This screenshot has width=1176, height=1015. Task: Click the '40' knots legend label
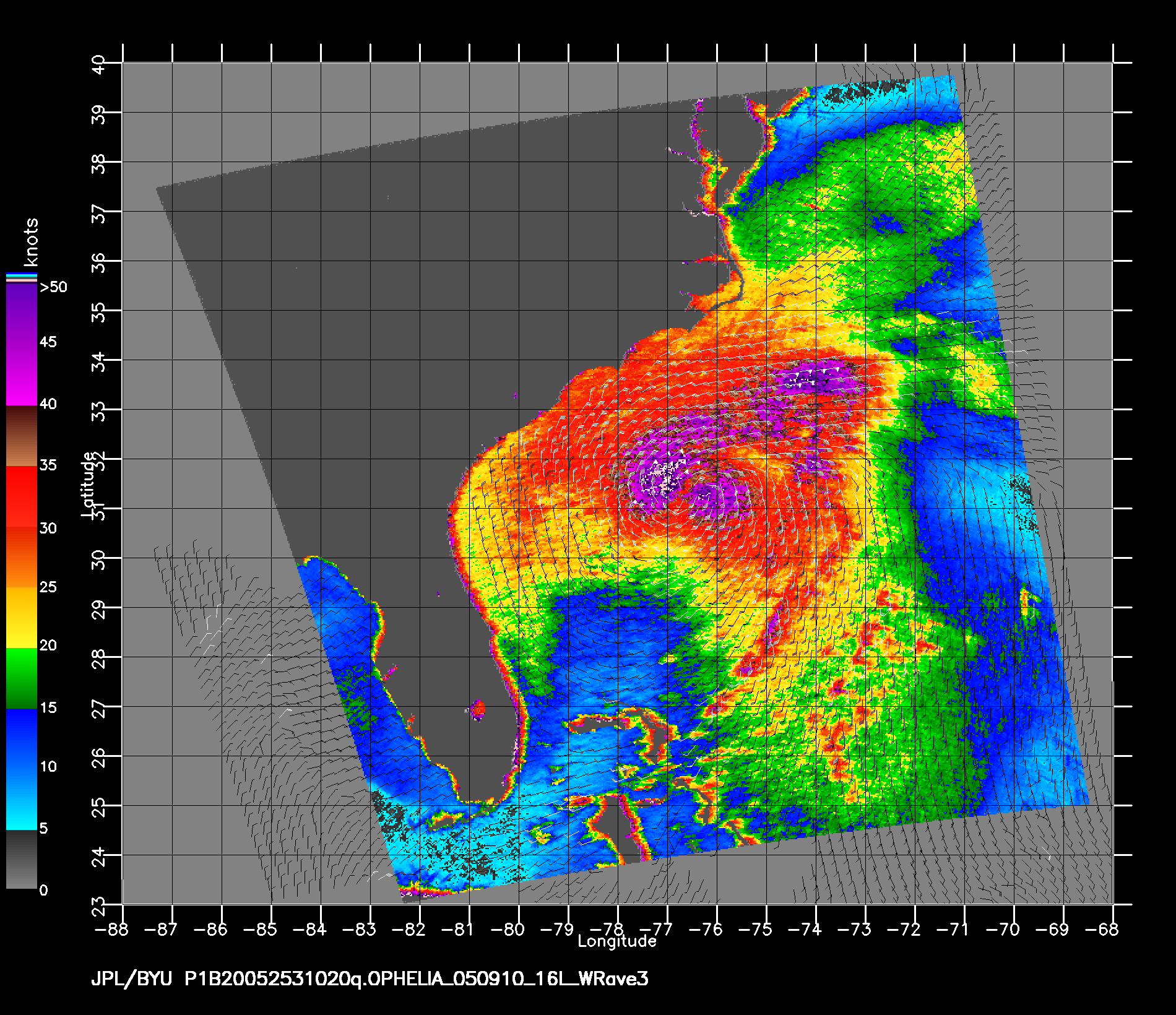pos(48,404)
